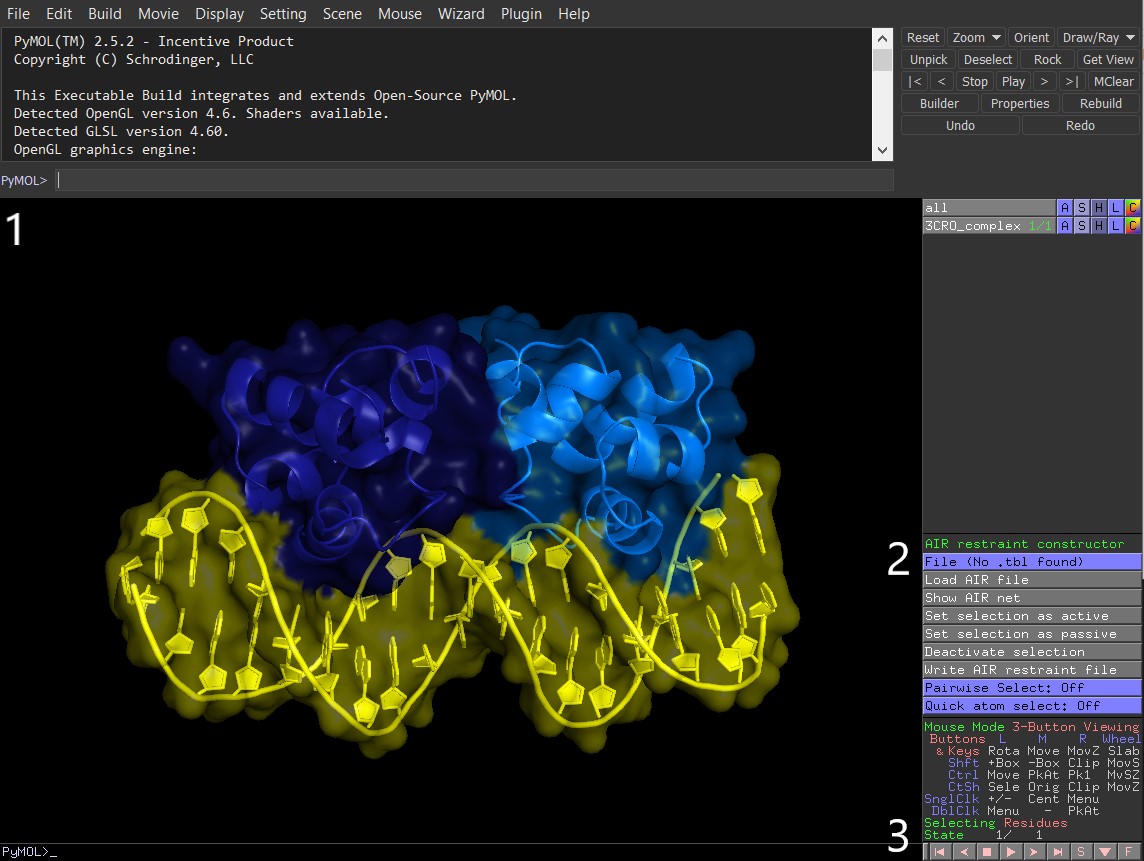Open Show menu for 'all' object

point(1082,208)
